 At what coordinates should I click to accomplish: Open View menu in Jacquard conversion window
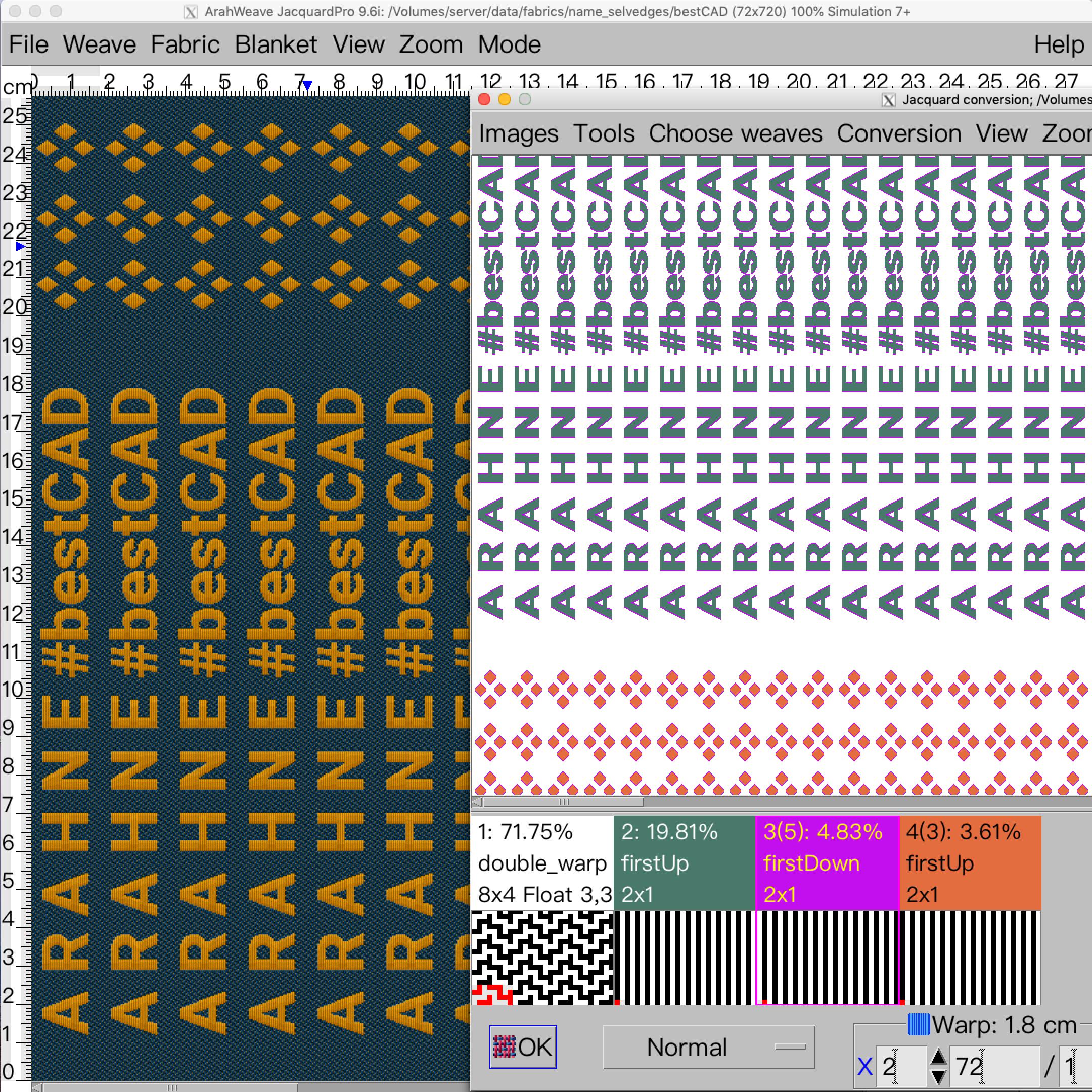tap(1001, 133)
